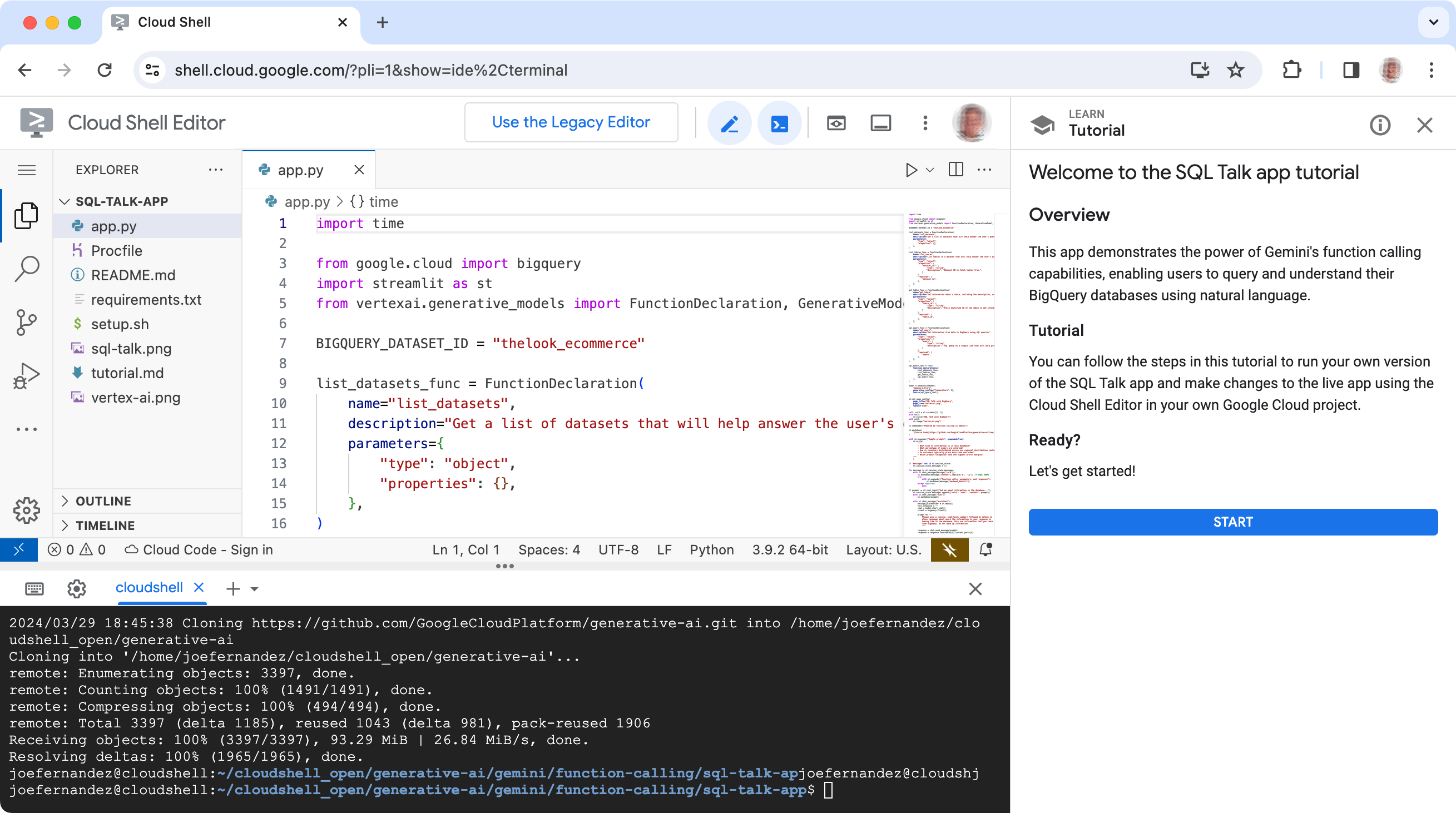Image resolution: width=1456 pixels, height=813 pixels.
Task: Select the app.py tab in editor
Action: click(299, 170)
